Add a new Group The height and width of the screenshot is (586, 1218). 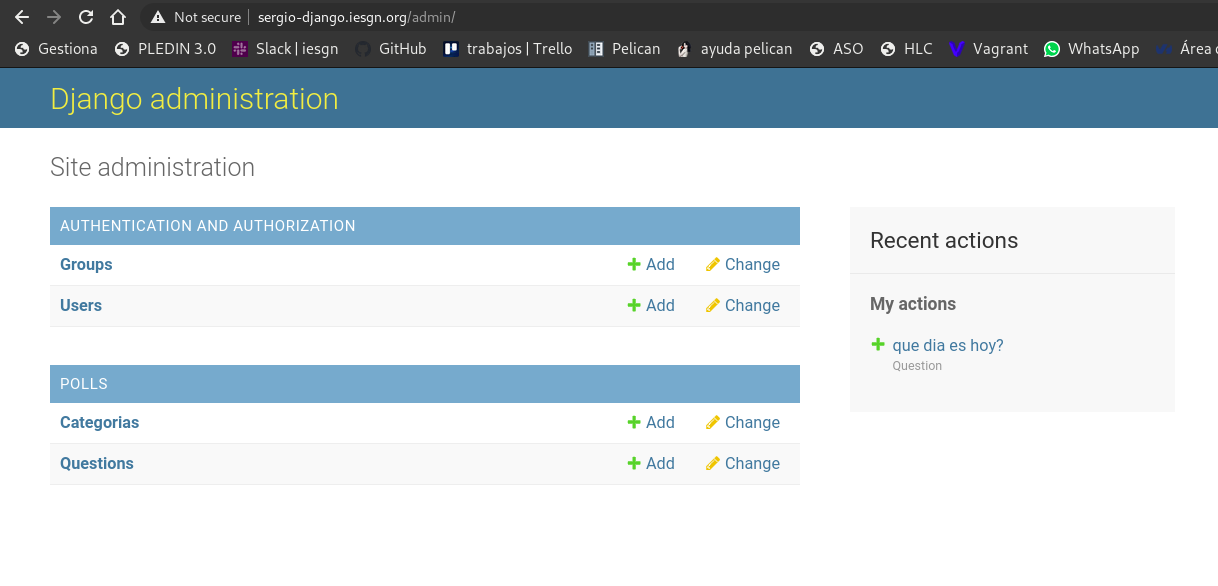click(x=651, y=265)
